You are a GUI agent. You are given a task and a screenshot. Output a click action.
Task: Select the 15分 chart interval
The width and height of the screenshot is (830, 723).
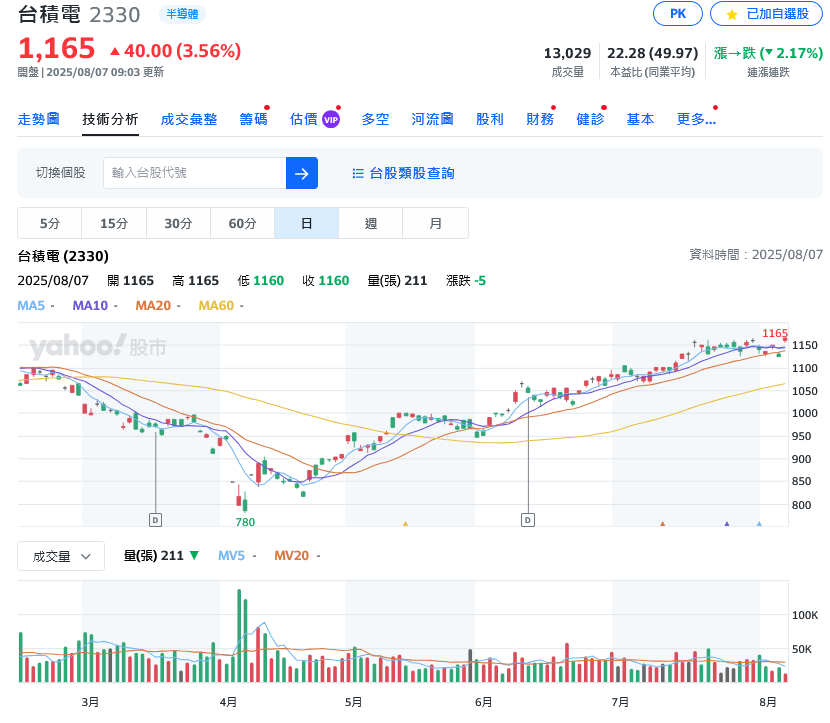point(114,223)
